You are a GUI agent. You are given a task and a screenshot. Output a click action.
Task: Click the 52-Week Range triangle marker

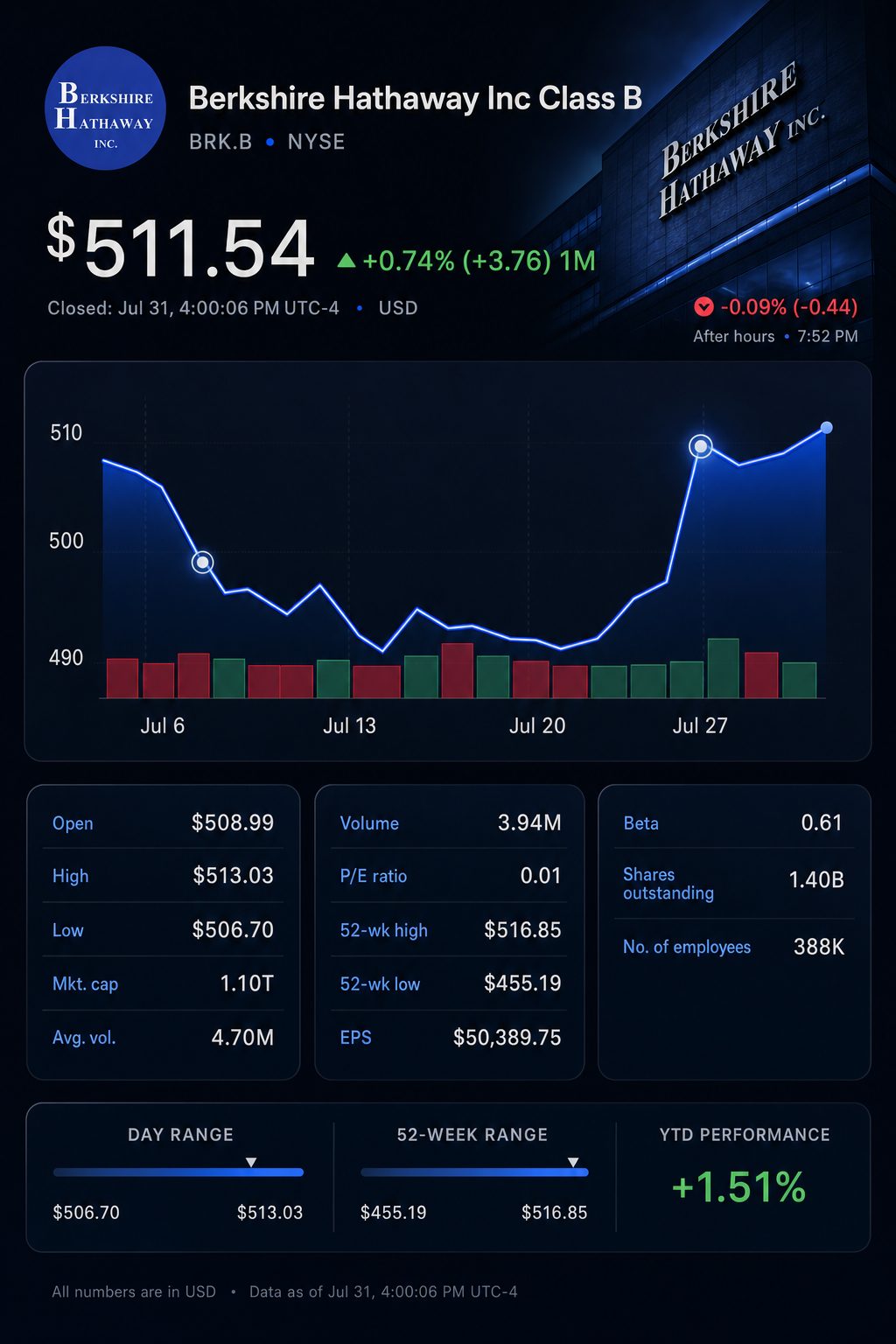tap(573, 1162)
